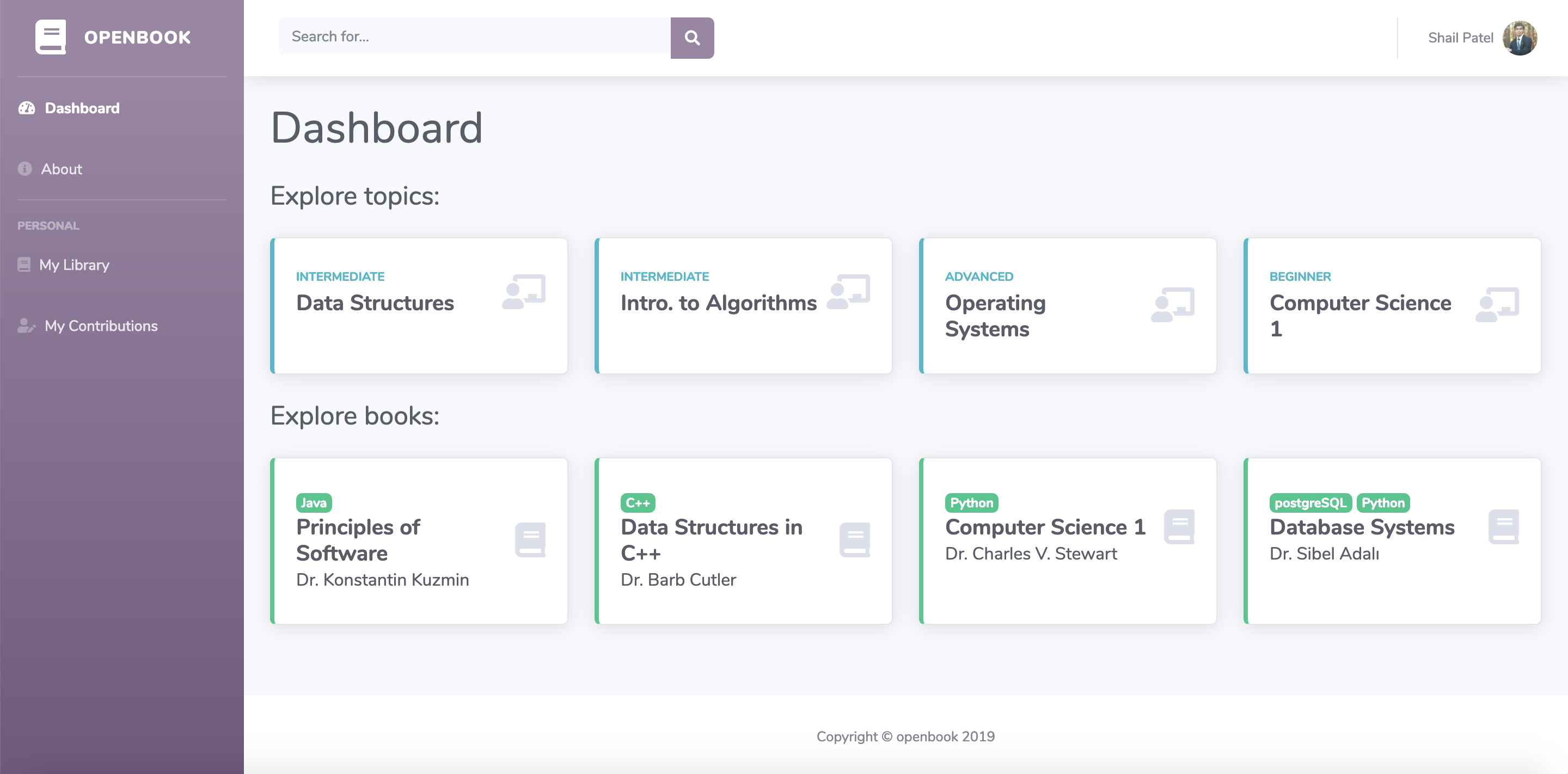Click the Java tag badge
The height and width of the screenshot is (774, 1568).
[314, 502]
